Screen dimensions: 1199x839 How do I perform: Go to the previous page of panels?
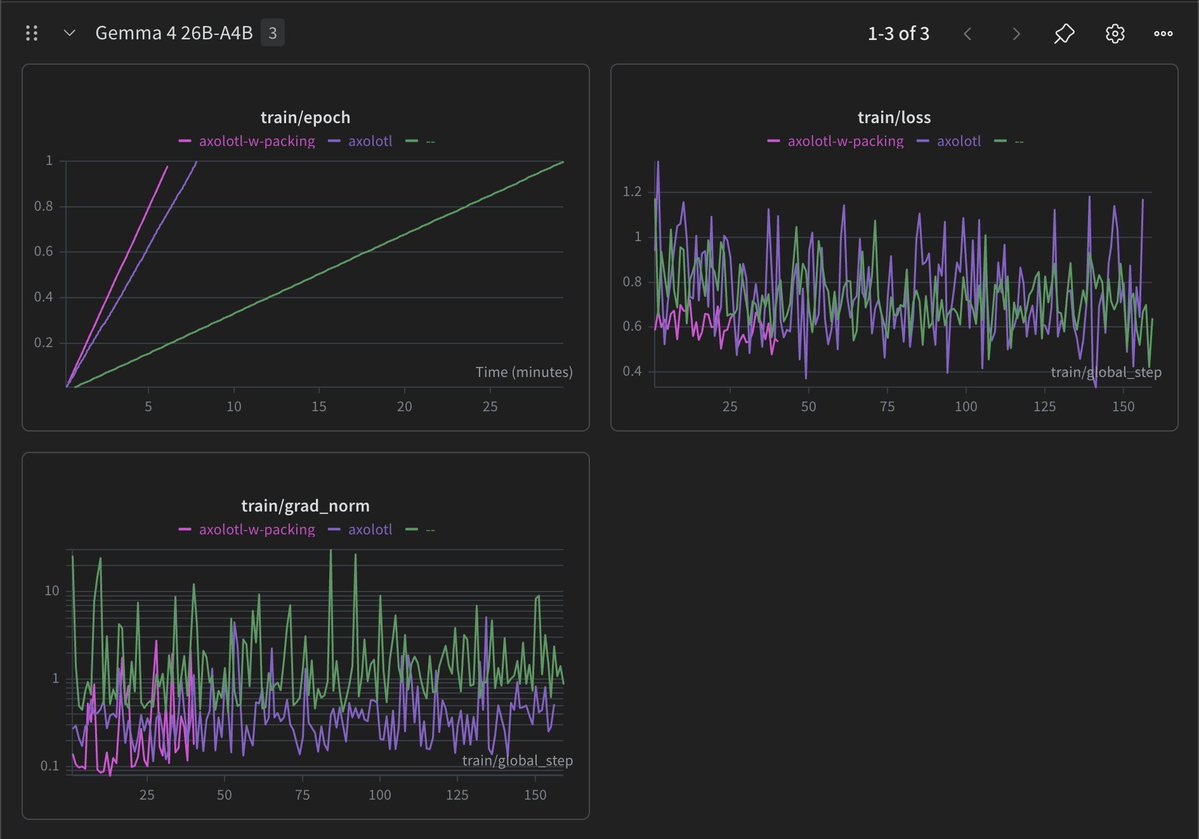(x=967, y=33)
